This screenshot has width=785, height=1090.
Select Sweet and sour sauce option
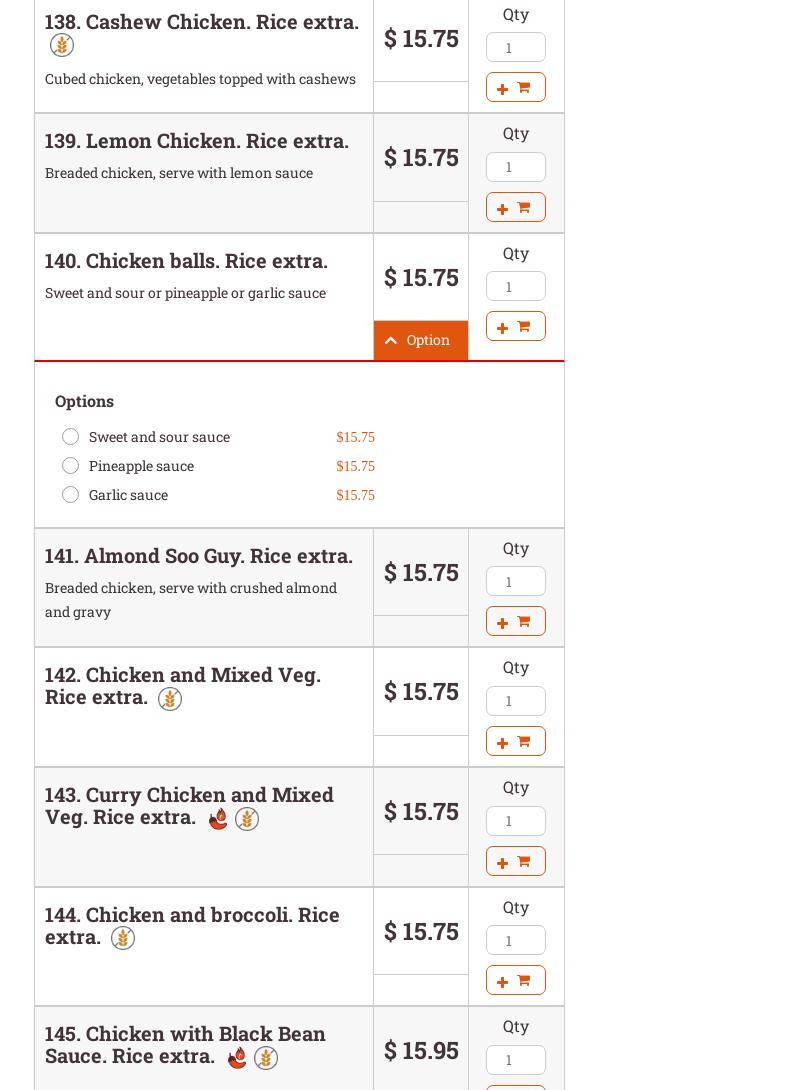coord(70,437)
